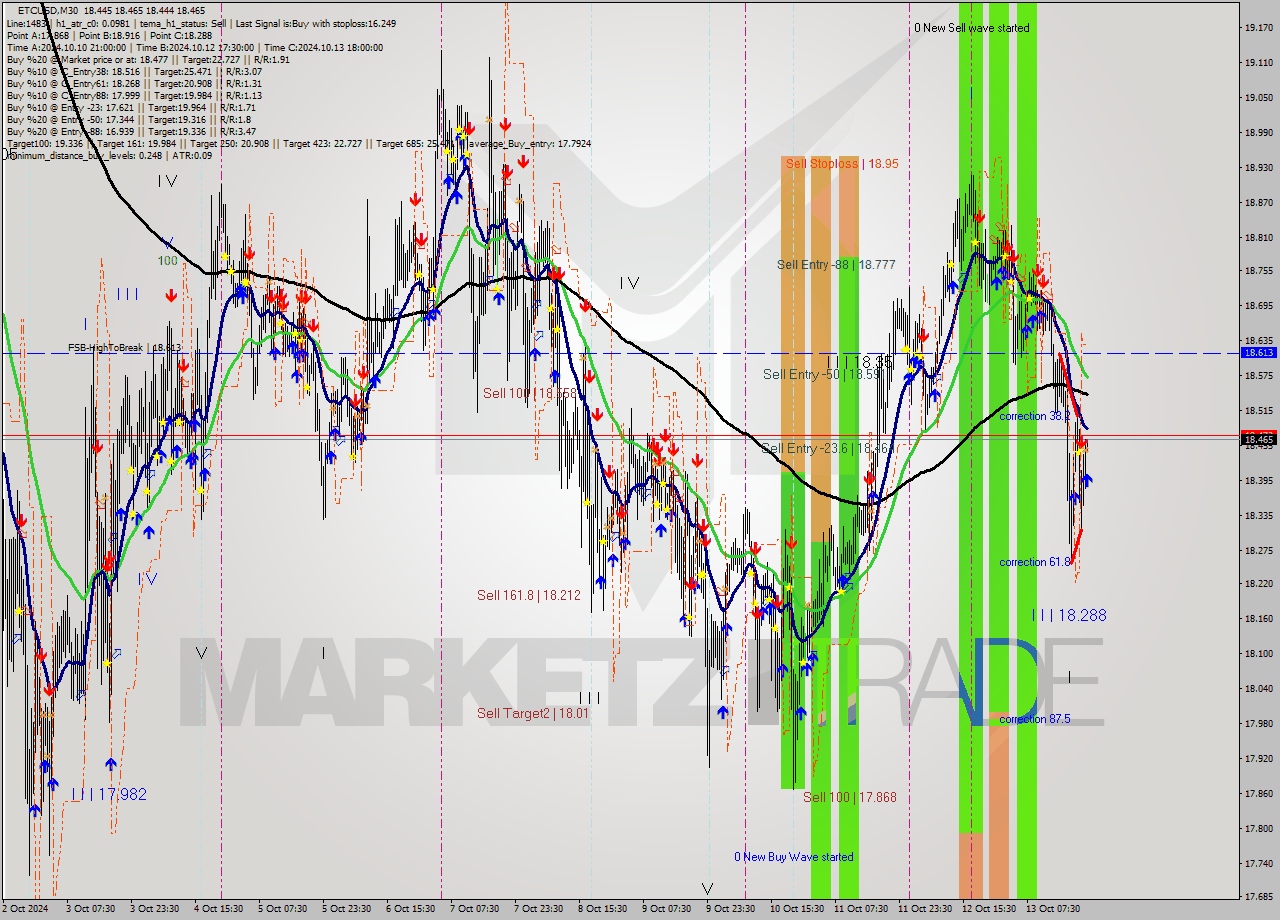Click the 'I I I 18.288' wave label

click(1070, 616)
